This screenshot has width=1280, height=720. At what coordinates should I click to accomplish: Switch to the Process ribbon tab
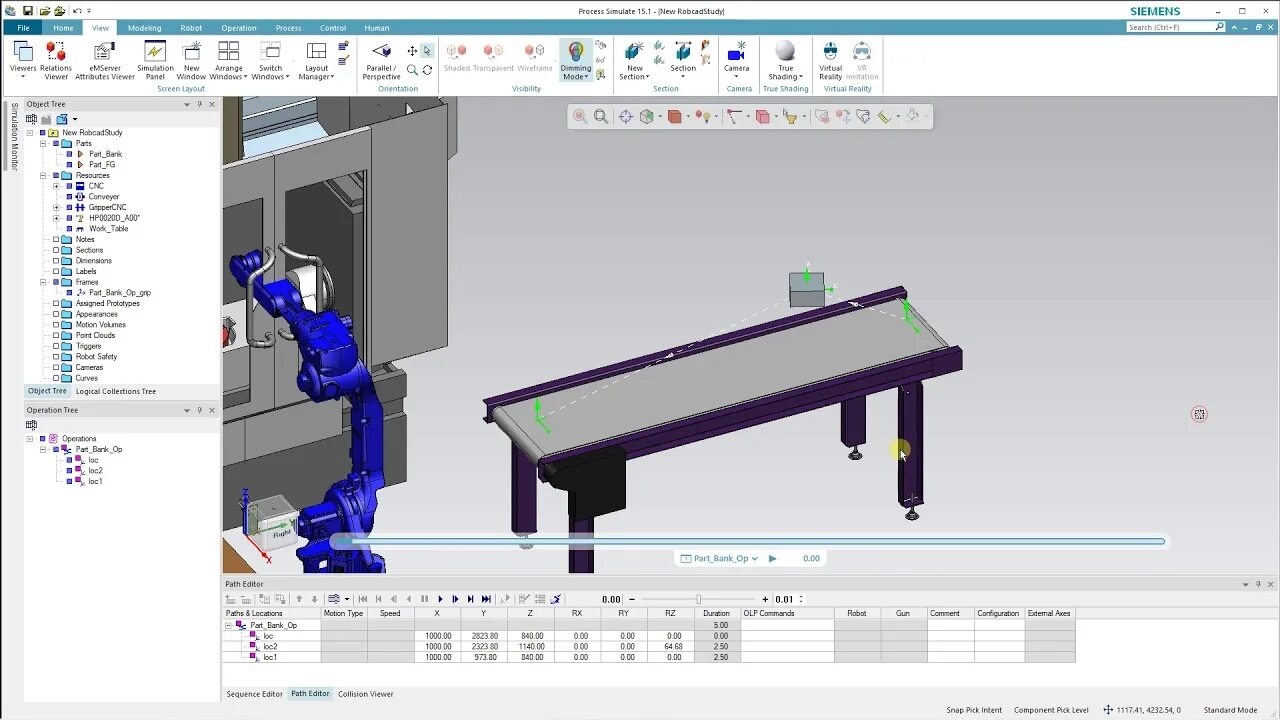(x=288, y=28)
